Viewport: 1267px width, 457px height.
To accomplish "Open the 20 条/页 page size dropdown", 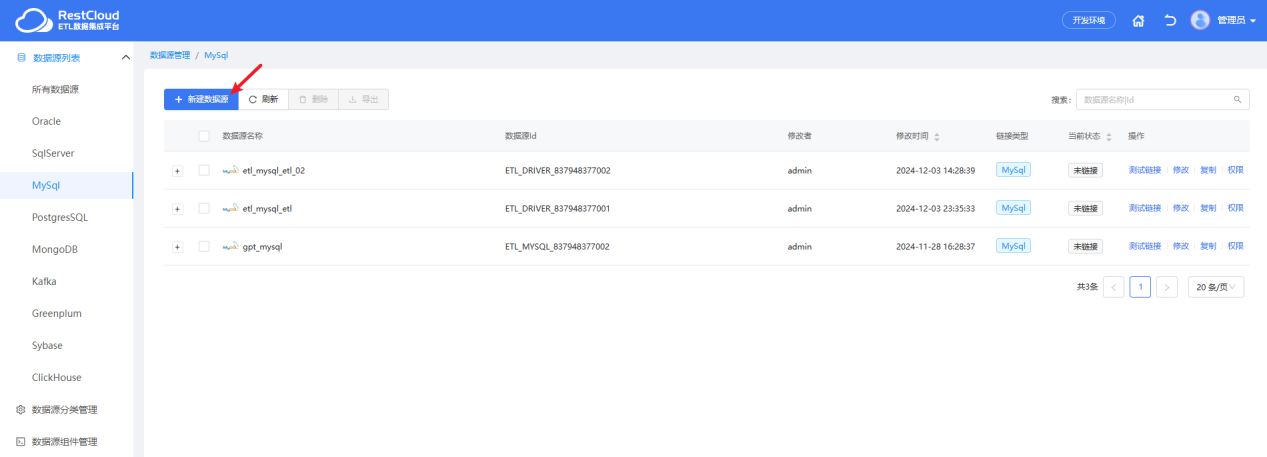I will pyautogui.click(x=1216, y=287).
